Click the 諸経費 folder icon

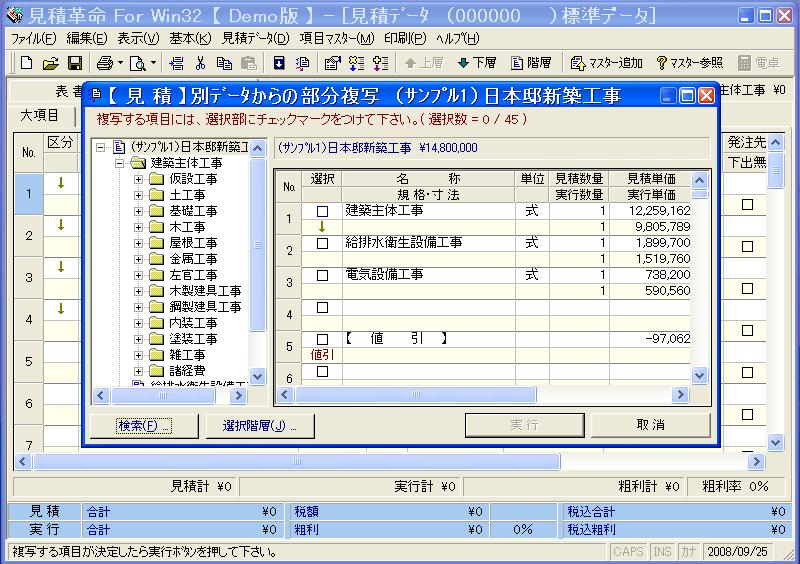point(156,371)
